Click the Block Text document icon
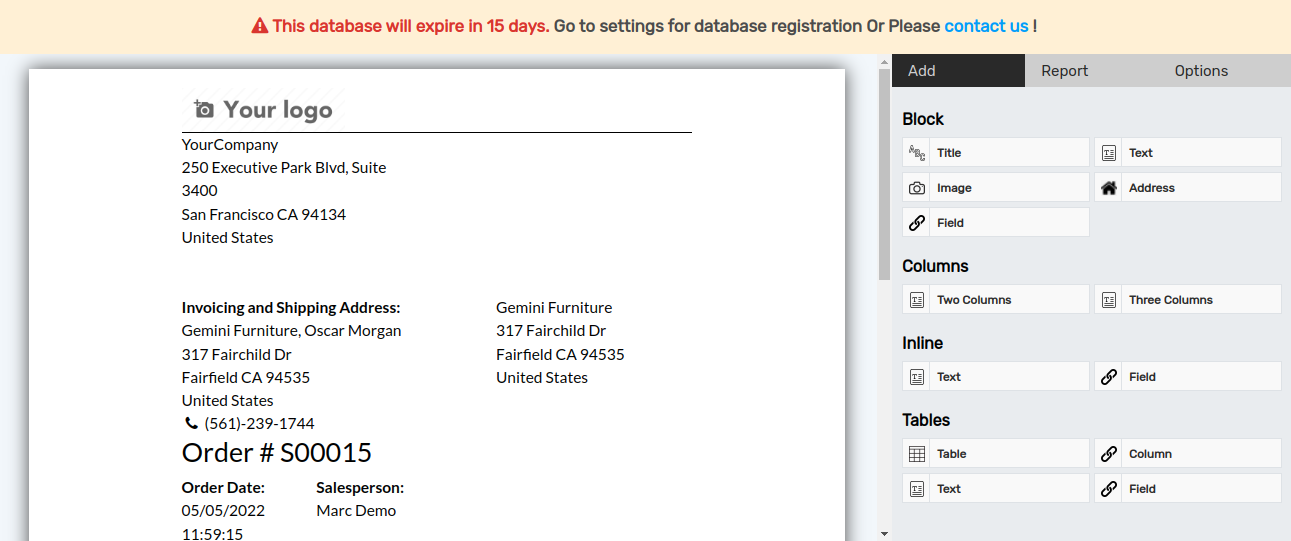1291x541 pixels. 1109,153
